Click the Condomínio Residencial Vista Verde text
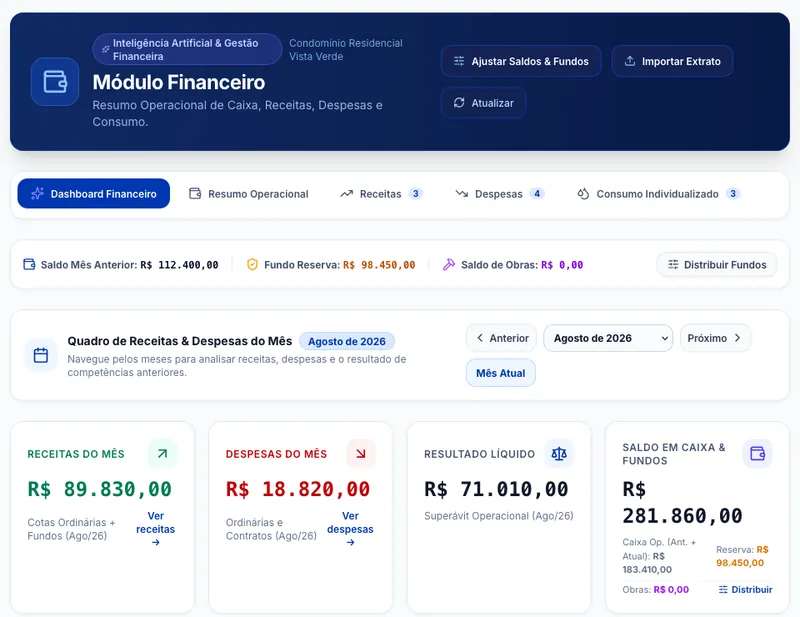Screen dimensions: 800x617 pyautogui.click(x=346, y=50)
